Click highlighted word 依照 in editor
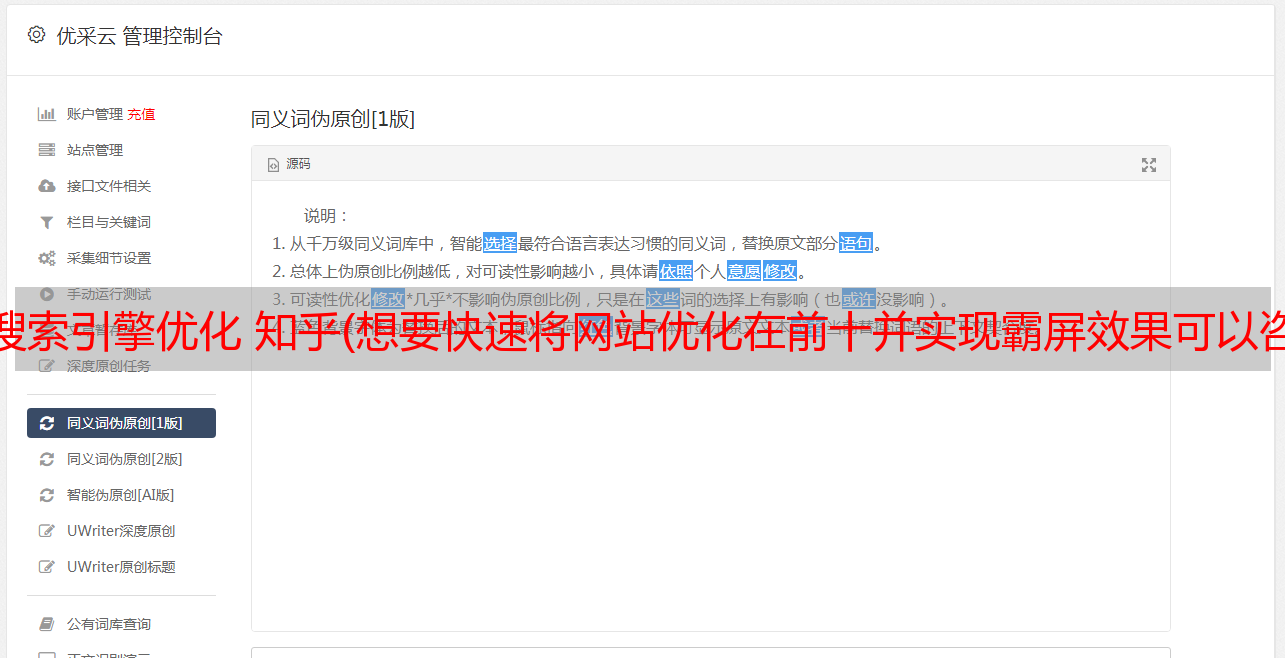1285x658 pixels. tap(676, 271)
